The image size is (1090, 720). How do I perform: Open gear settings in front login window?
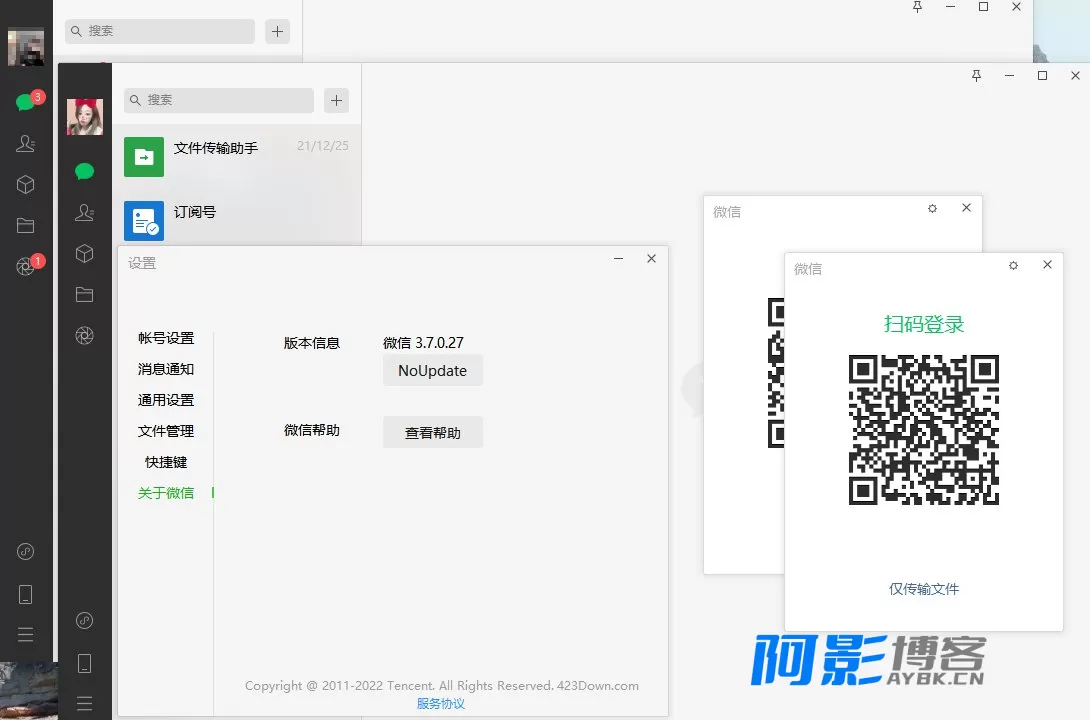click(x=1014, y=265)
